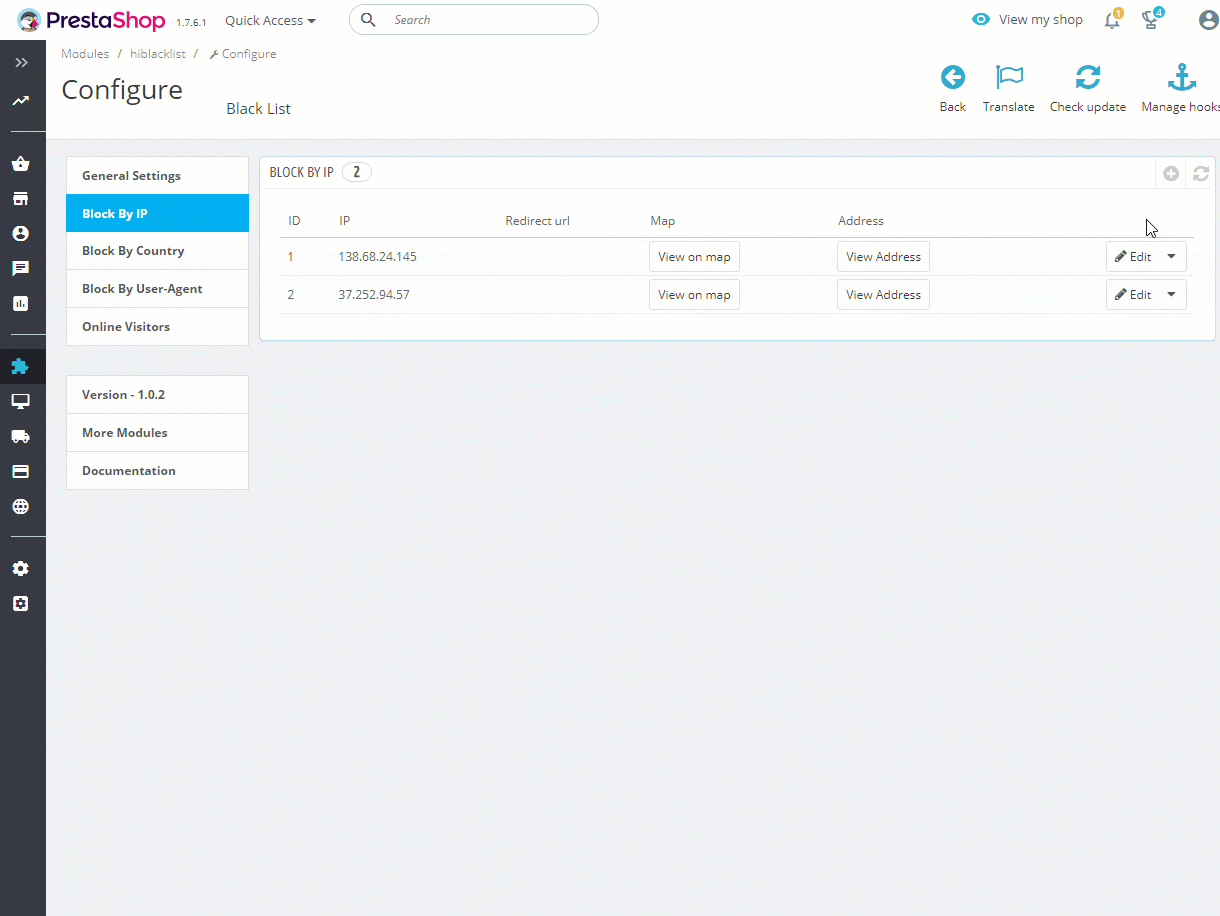Click the Address column header
1220x916 pixels.
click(x=861, y=221)
